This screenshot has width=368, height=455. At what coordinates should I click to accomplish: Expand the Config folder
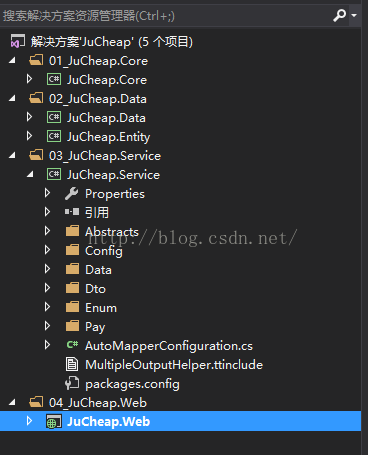tap(47, 250)
